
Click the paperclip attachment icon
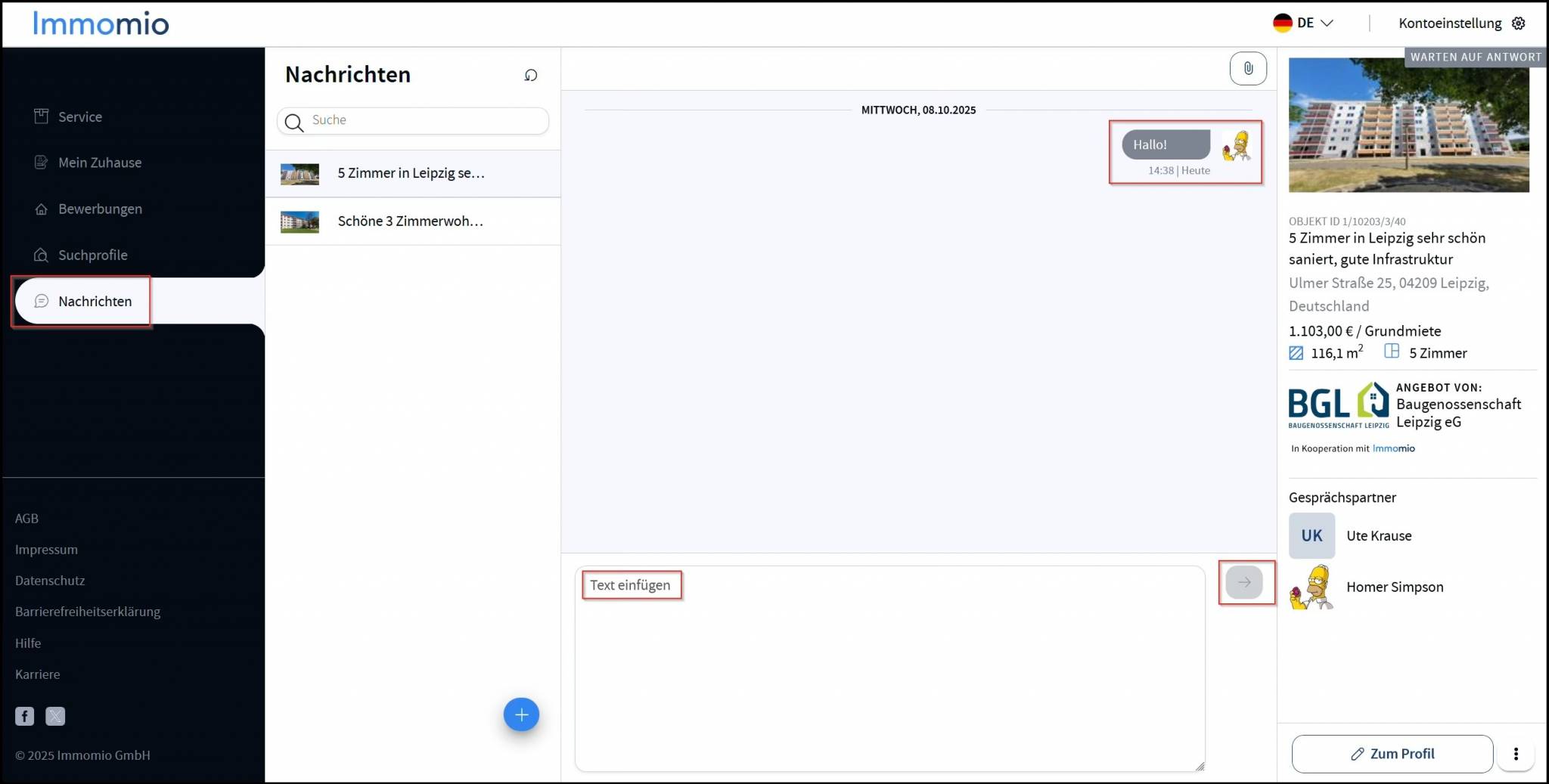1248,69
